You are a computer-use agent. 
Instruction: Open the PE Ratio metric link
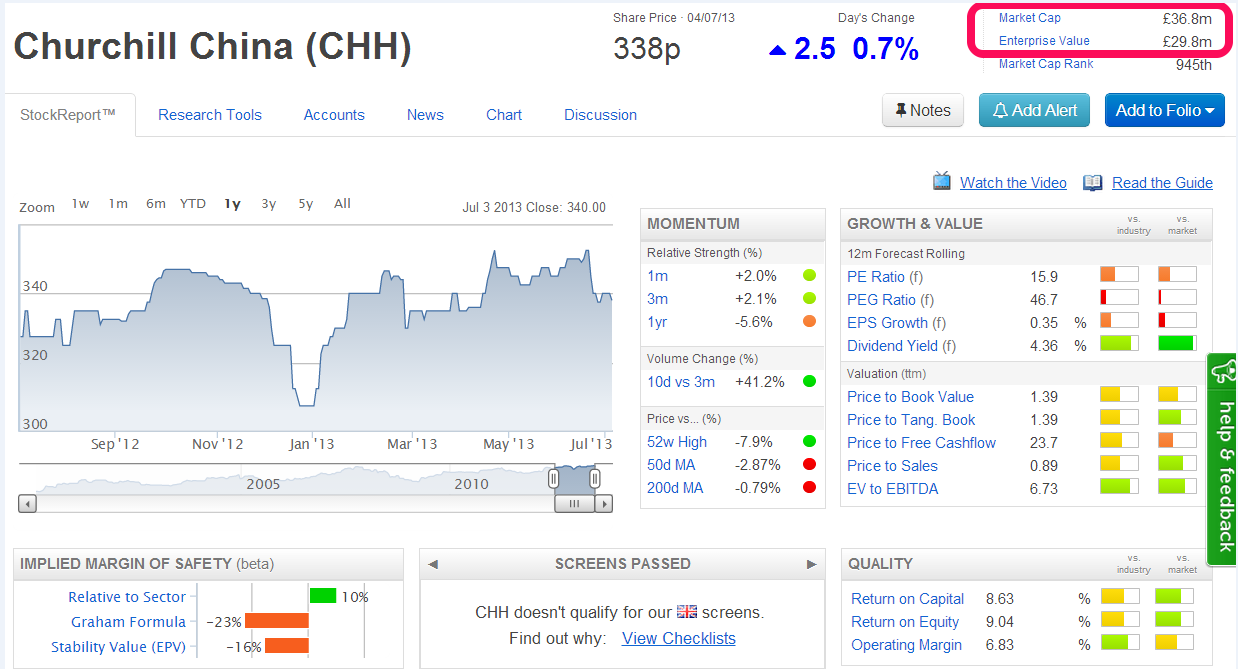[x=876, y=277]
